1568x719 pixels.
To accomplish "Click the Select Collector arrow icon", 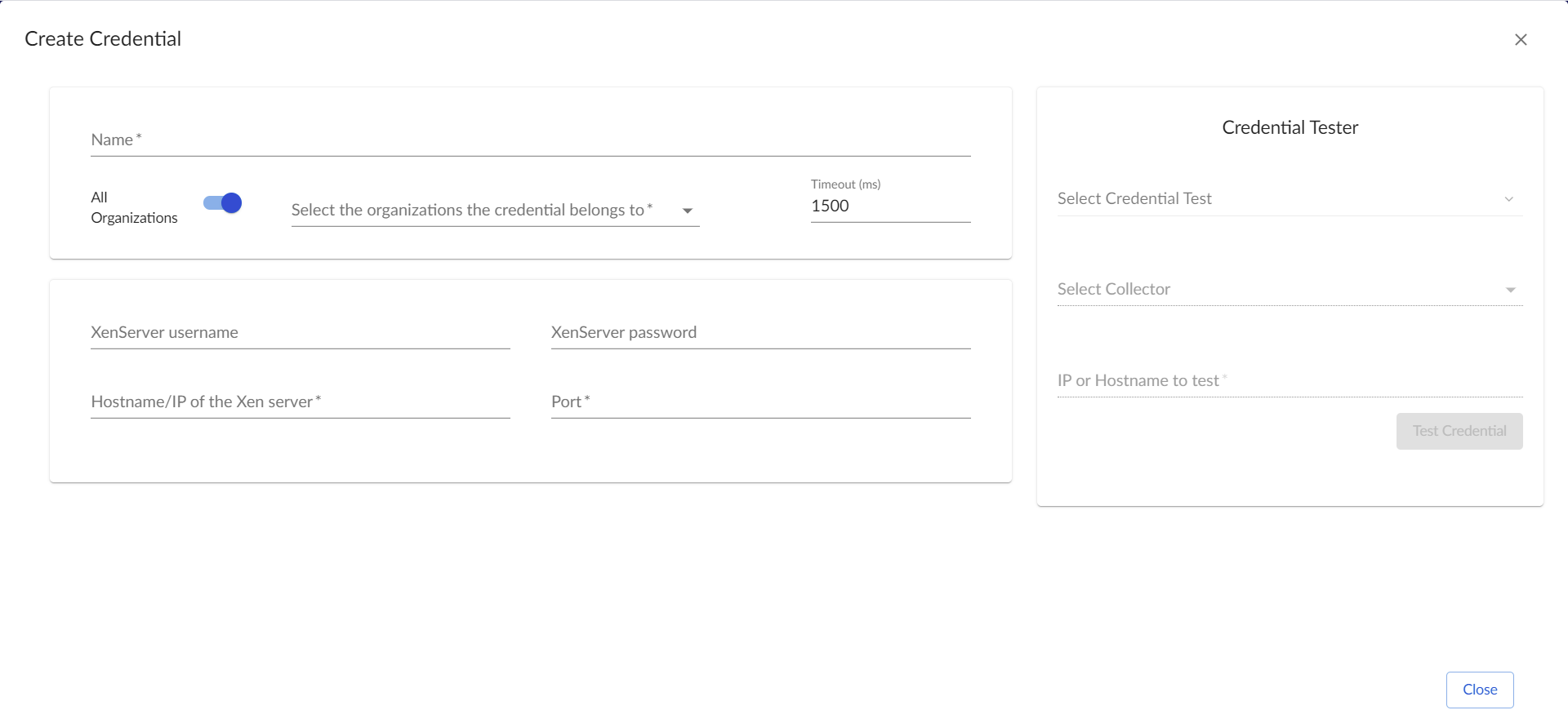I will (x=1510, y=290).
